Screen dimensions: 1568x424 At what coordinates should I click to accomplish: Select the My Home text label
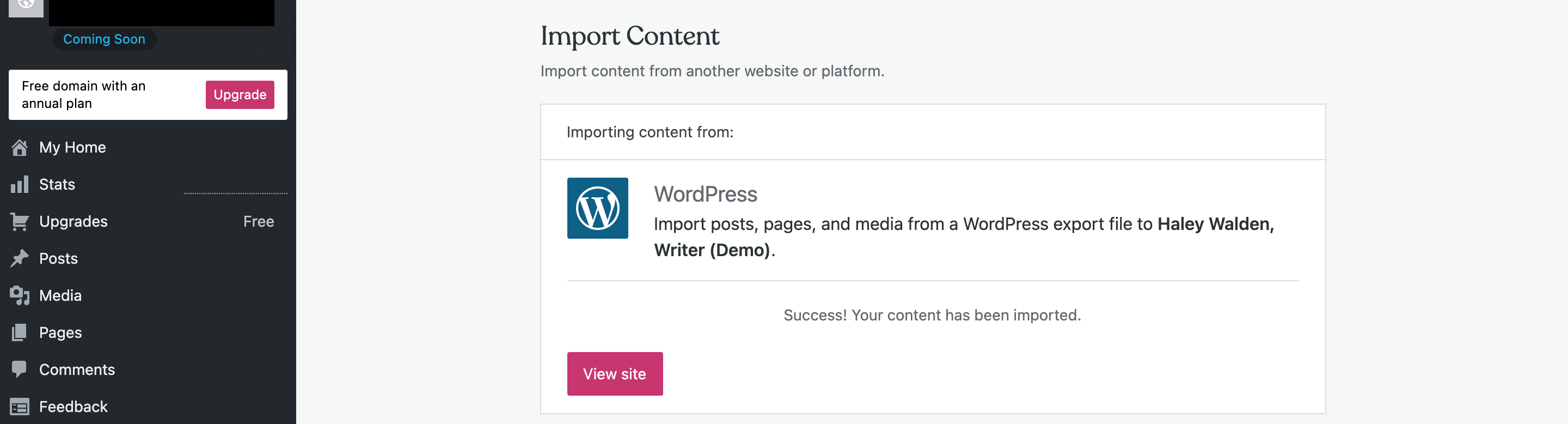pyautogui.click(x=72, y=148)
